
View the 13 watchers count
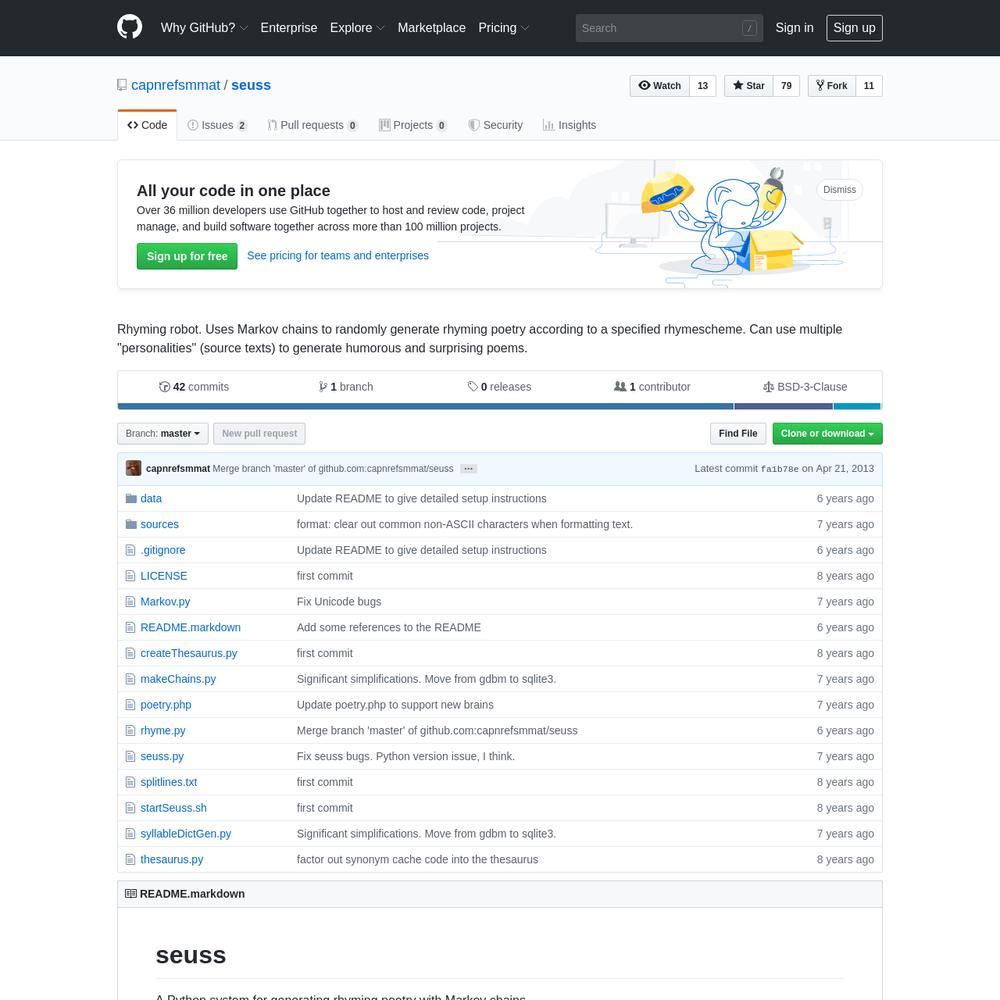pos(703,85)
